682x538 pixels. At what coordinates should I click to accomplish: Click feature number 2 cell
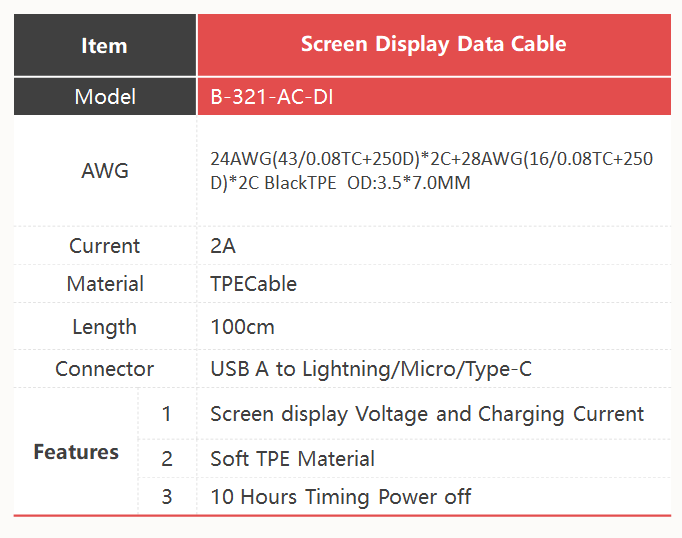pyautogui.click(x=167, y=459)
